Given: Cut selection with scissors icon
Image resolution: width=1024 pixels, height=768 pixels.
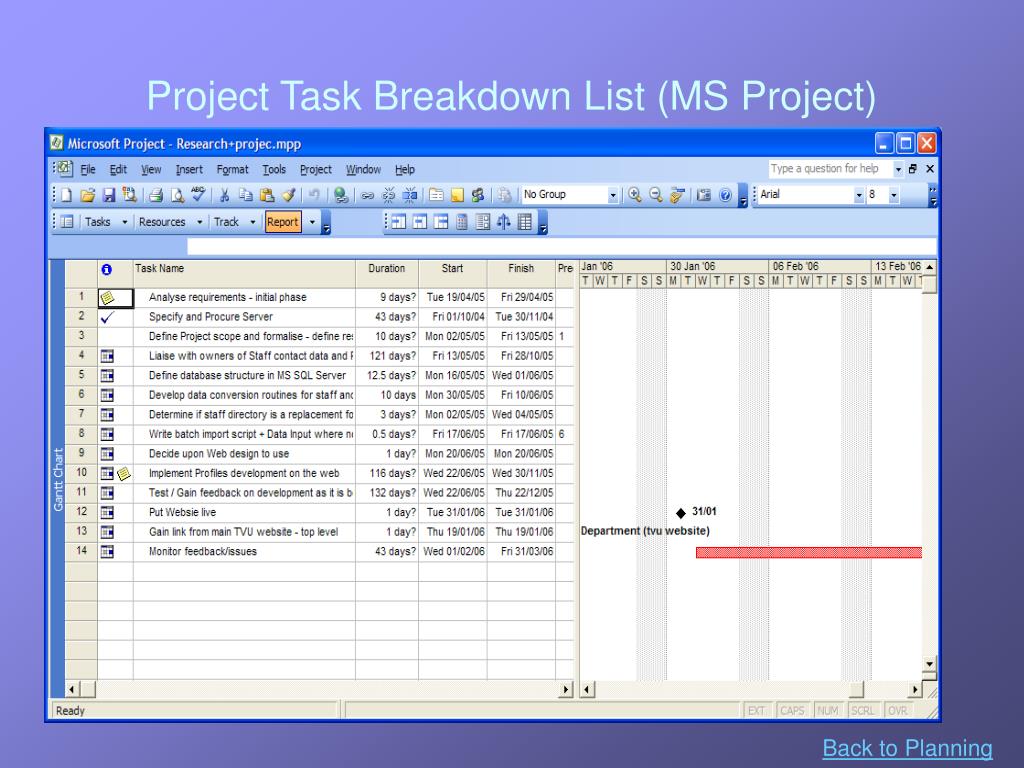Looking at the screenshot, I should [224, 195].
